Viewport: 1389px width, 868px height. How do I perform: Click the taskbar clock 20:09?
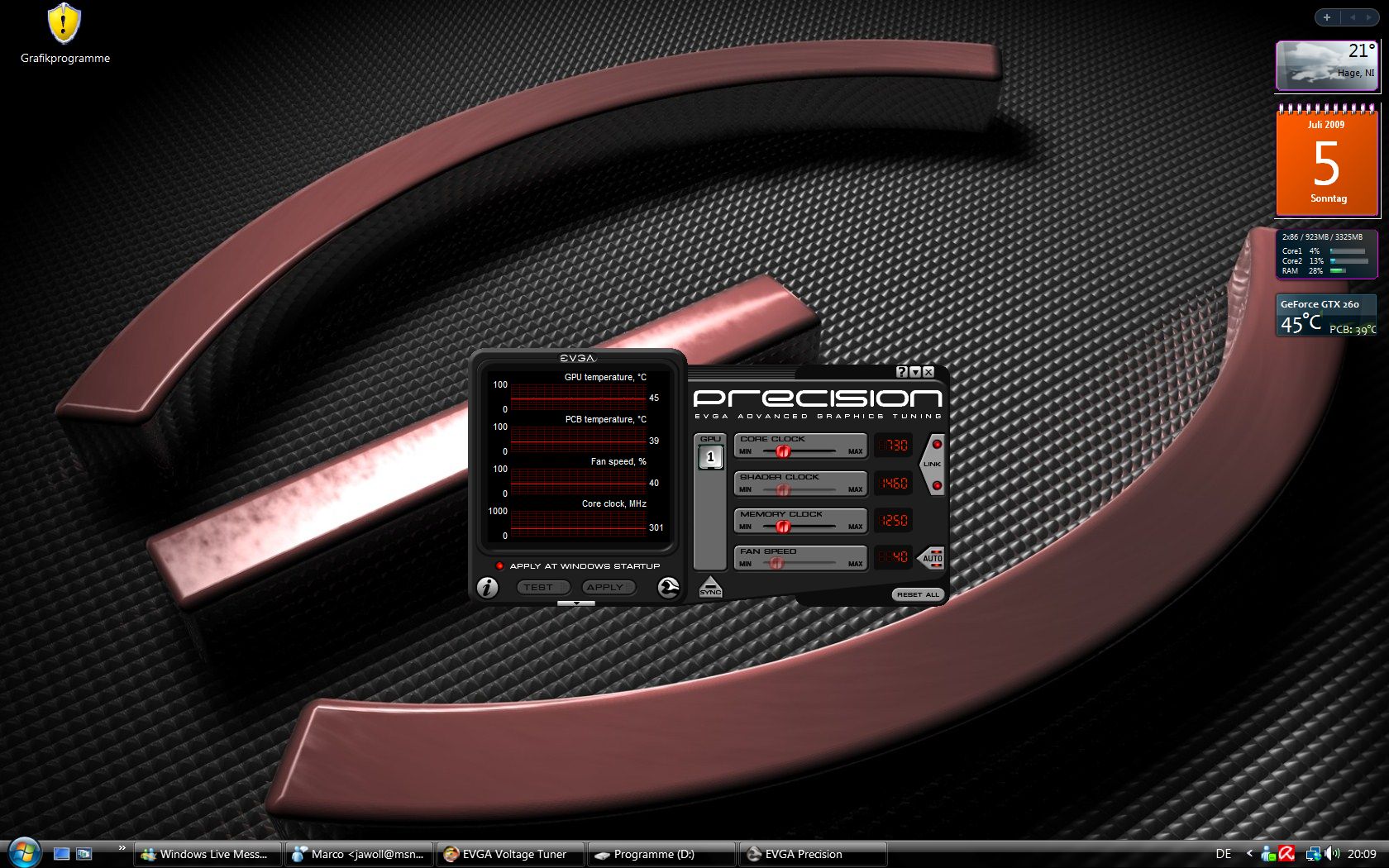pos(1362,854)
